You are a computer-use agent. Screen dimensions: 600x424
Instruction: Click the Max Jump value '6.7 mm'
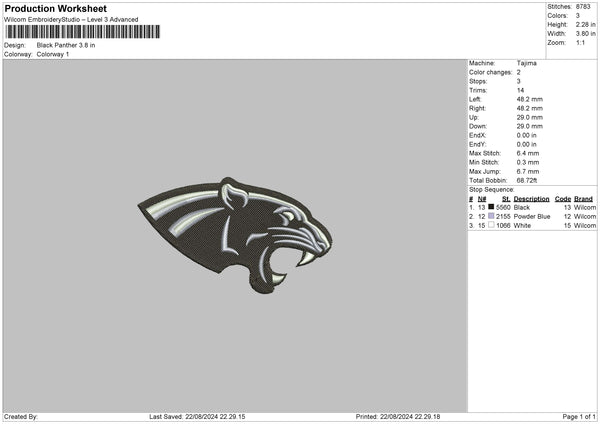pos(528,171)
